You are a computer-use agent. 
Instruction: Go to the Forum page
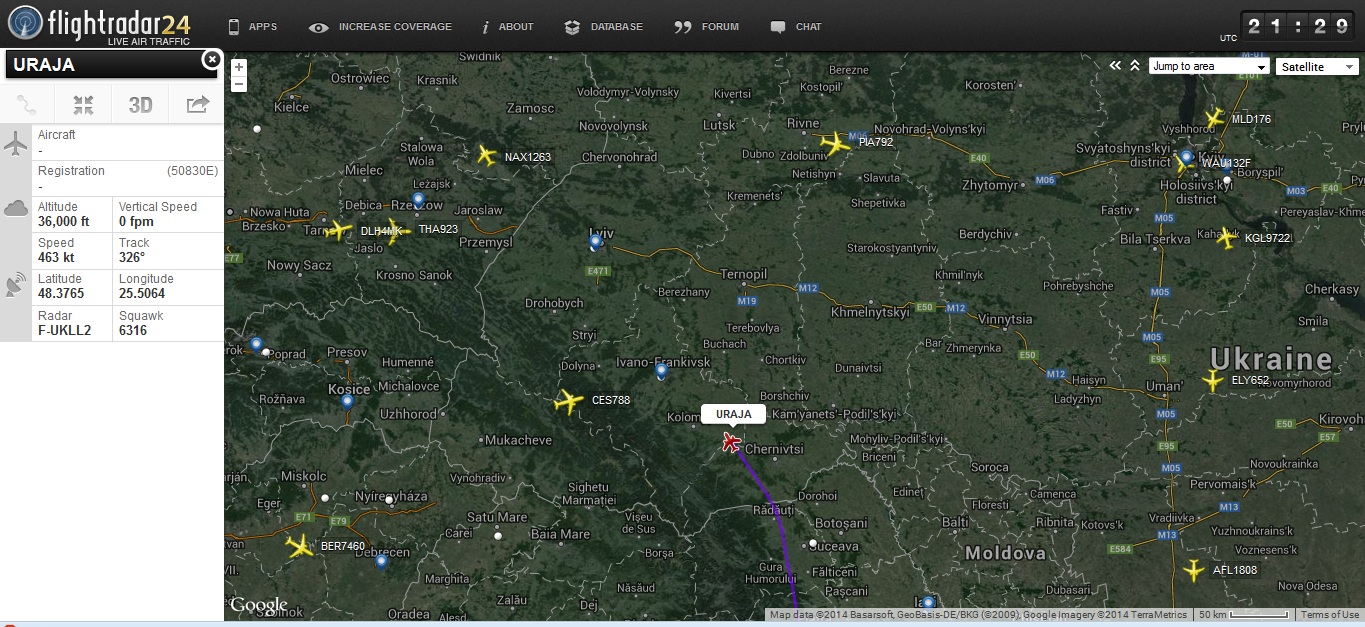(708, 27)
